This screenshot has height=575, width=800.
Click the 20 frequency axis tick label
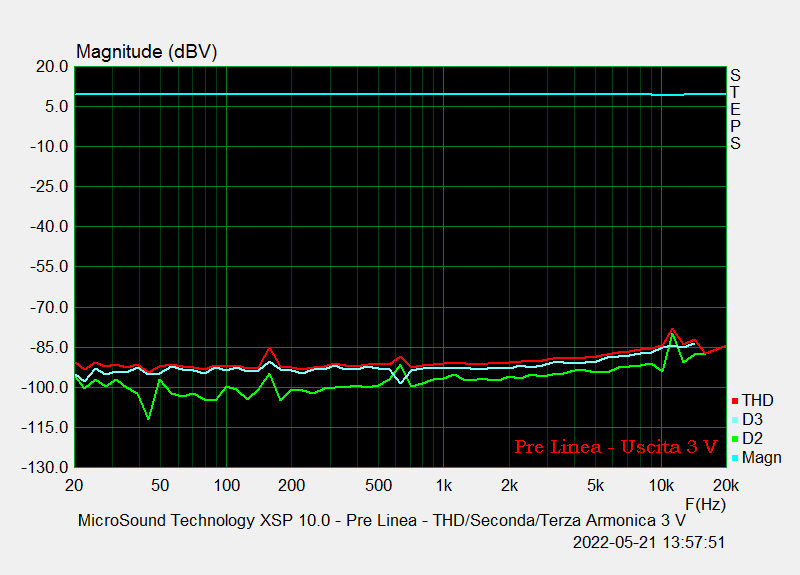tap(74, 485)
